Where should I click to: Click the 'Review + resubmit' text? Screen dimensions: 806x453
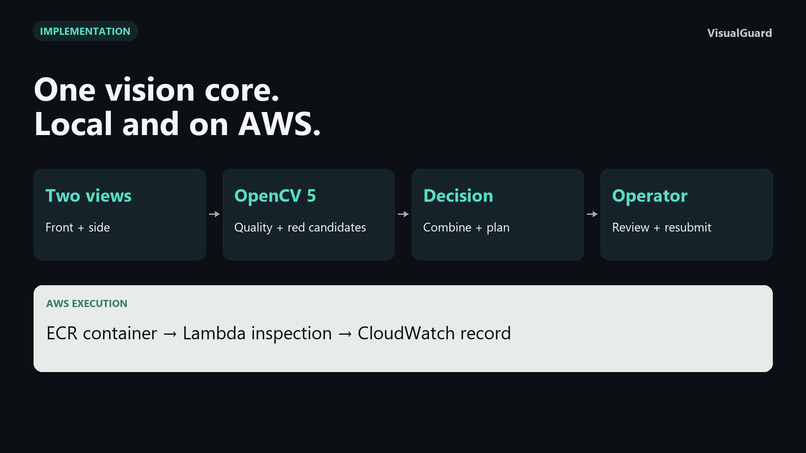pos(662,227)
